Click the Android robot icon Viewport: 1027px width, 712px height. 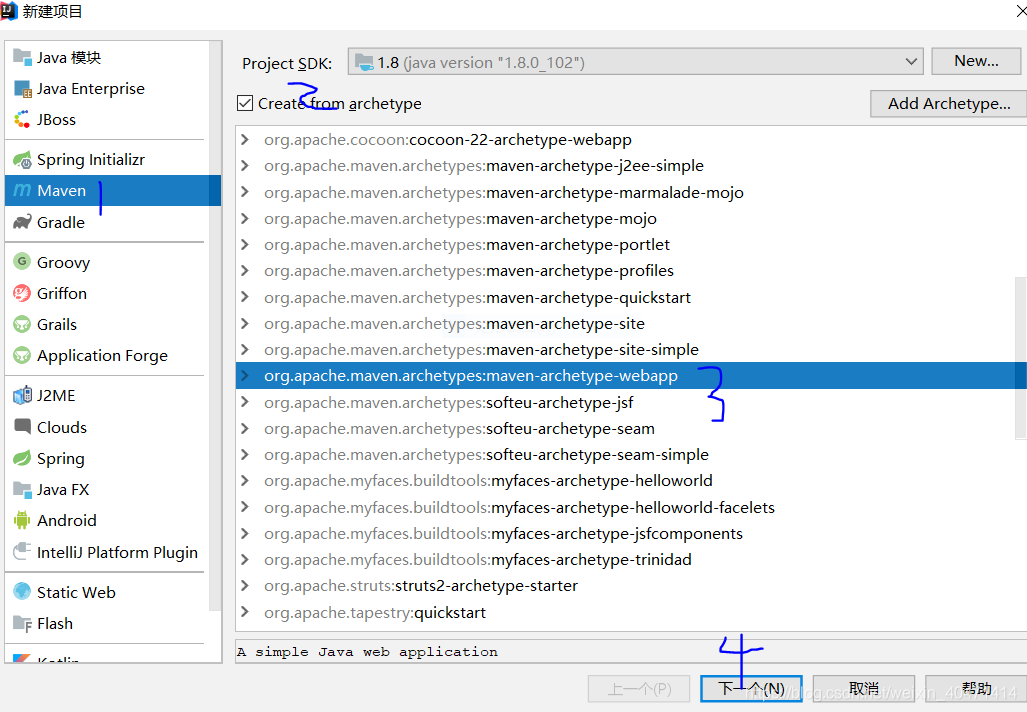point(22,520)
